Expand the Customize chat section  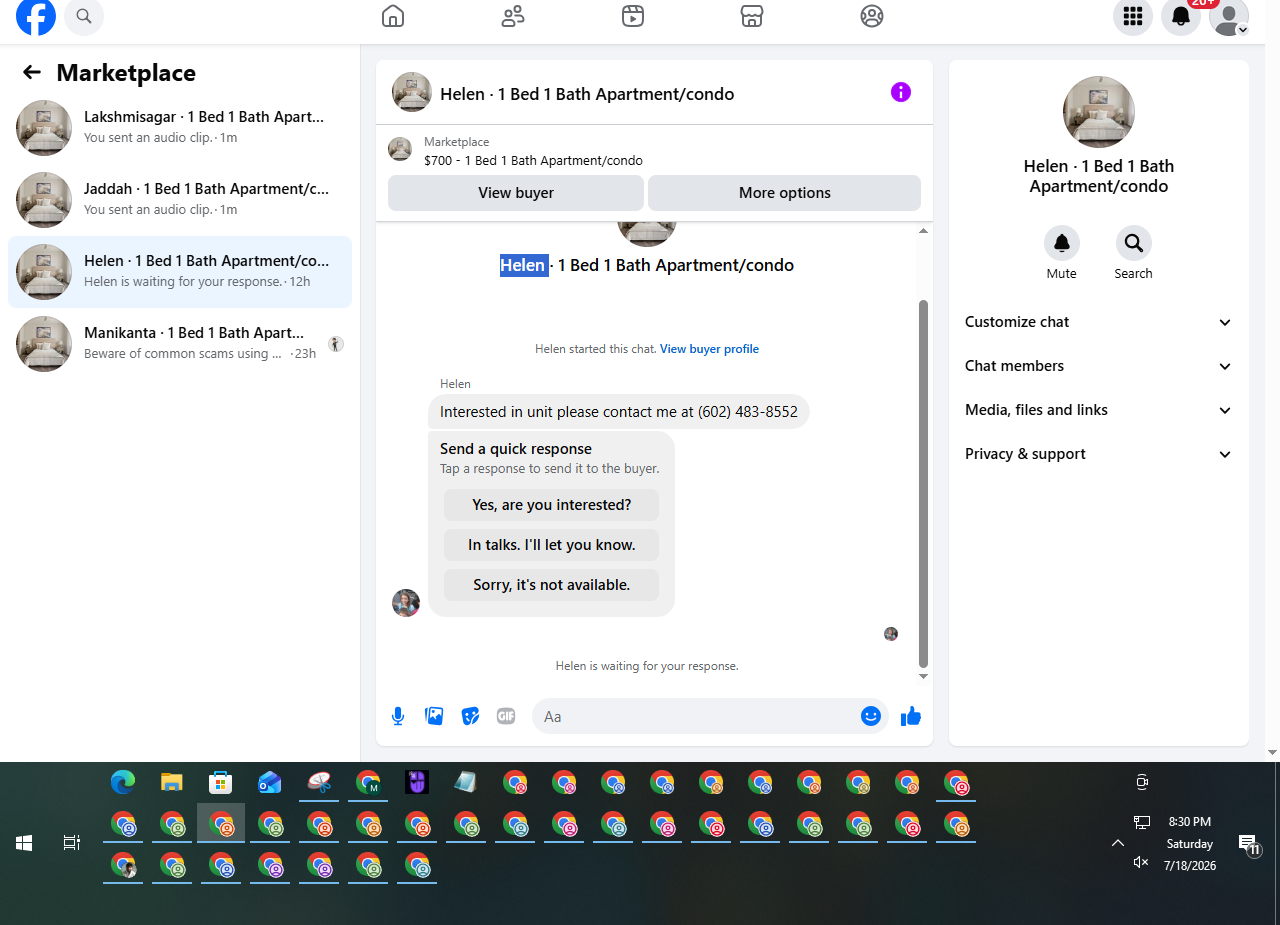(x=1098, y=322)
